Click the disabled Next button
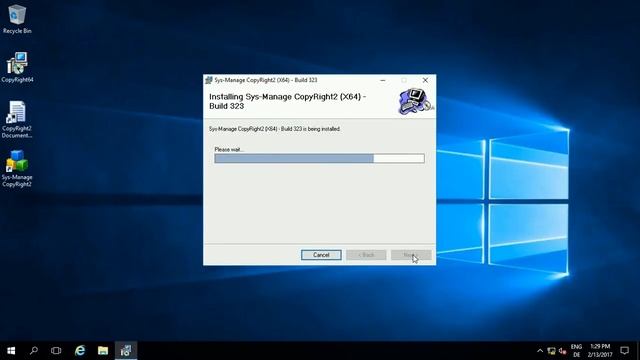Viewport: 640px width, 360px height. [411, 255]
